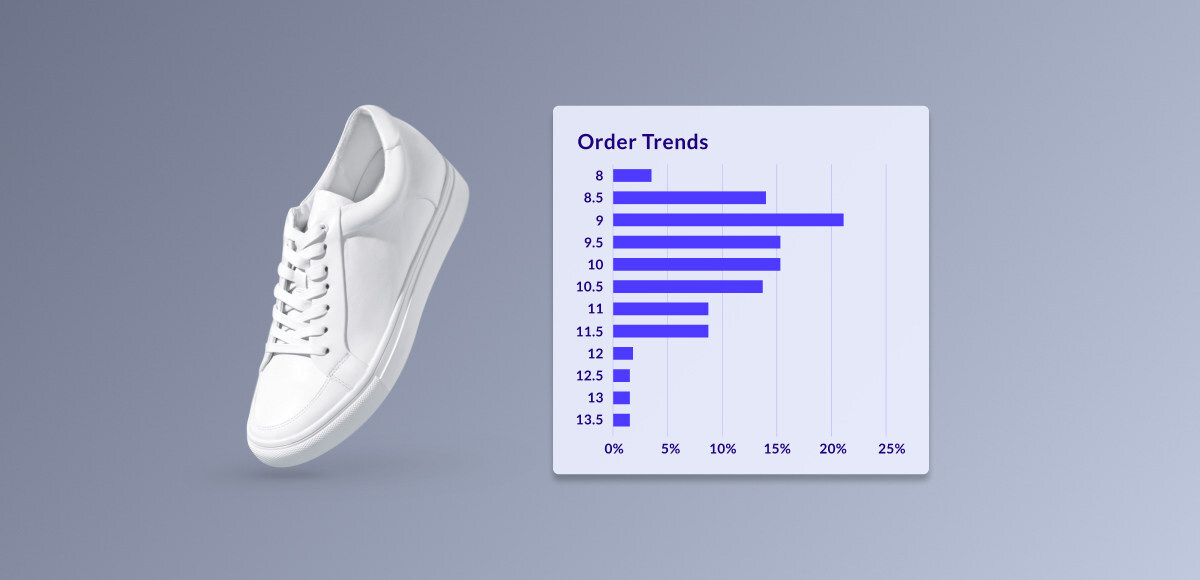The image size is (1200, 580).
Task: Click the 15% axis label
Action: pyautogui.click(x=777, y=449)
